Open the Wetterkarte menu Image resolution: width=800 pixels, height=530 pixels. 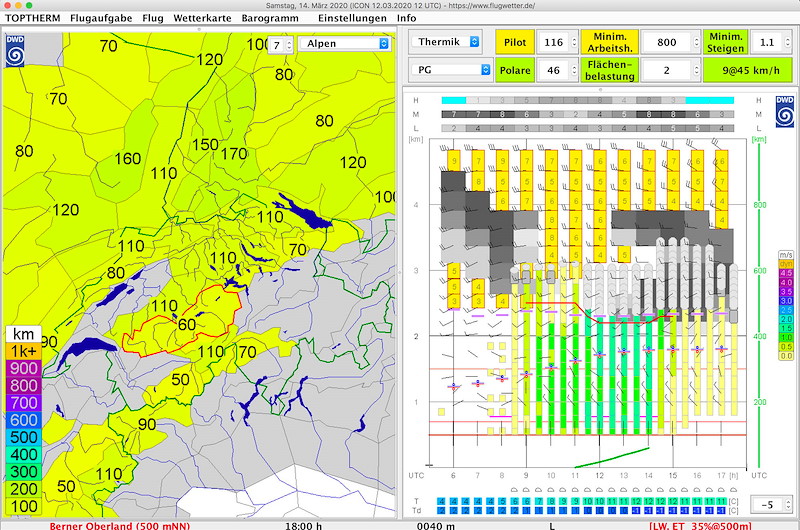[202, 18]
